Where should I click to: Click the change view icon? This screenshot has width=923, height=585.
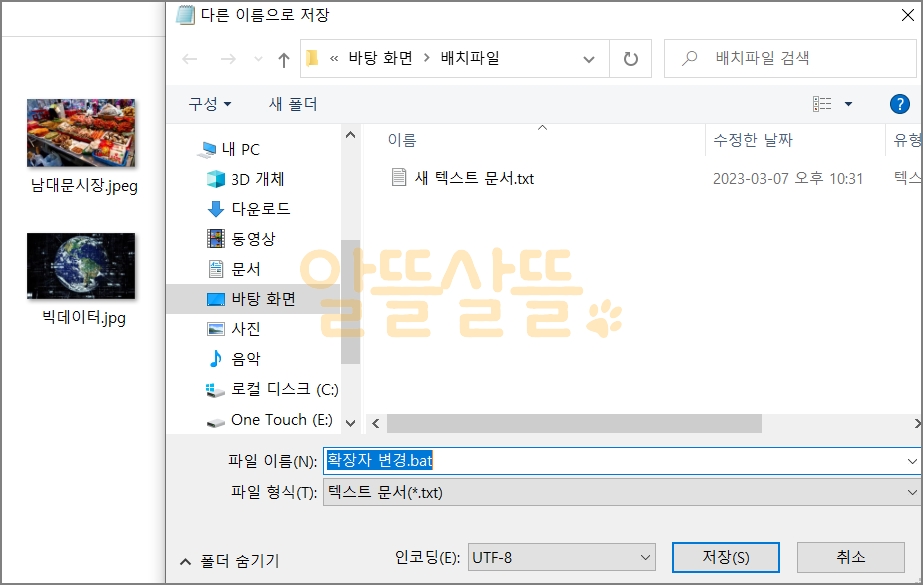822,104
